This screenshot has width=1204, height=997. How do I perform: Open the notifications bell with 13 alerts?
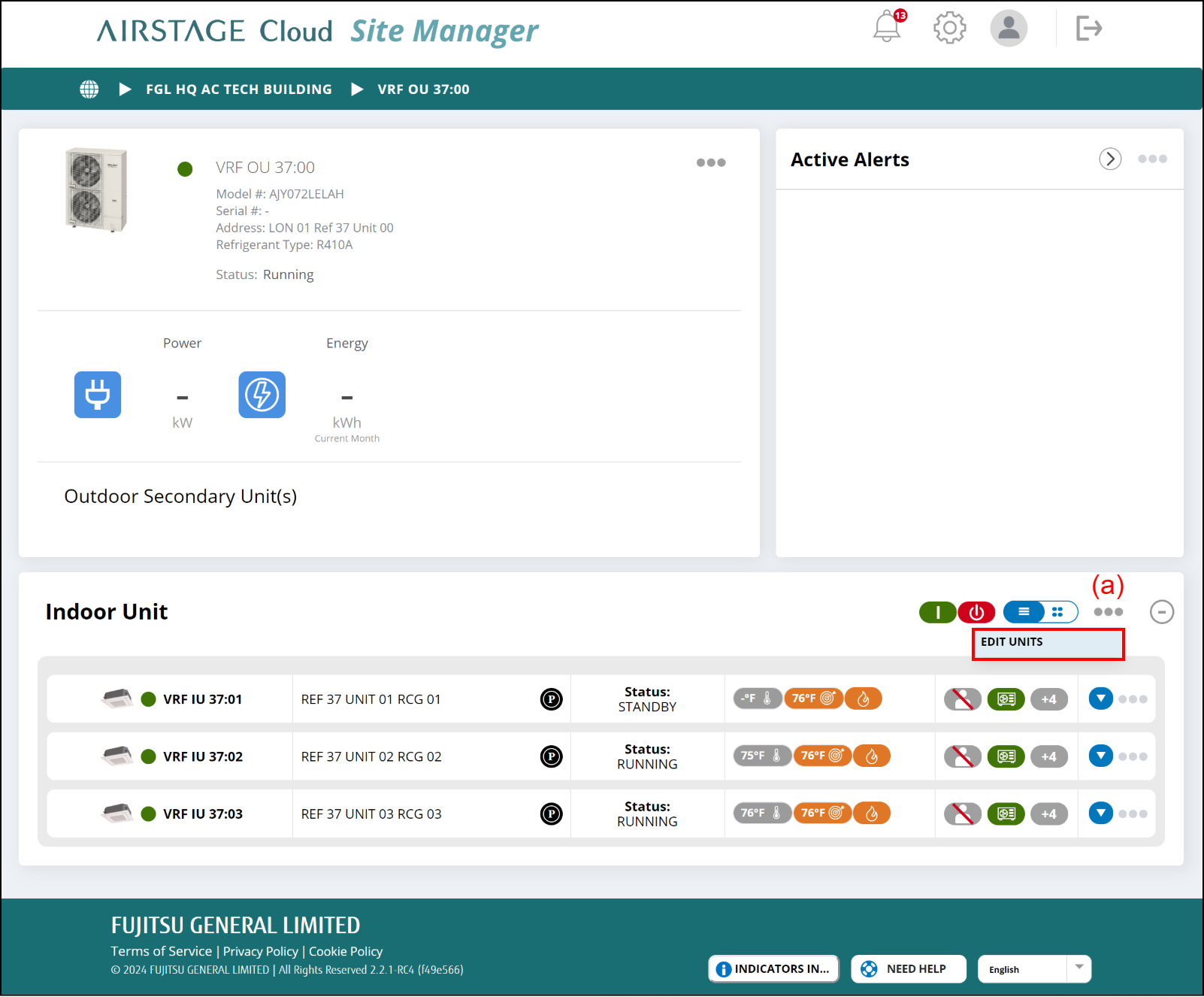coord(887,28)
